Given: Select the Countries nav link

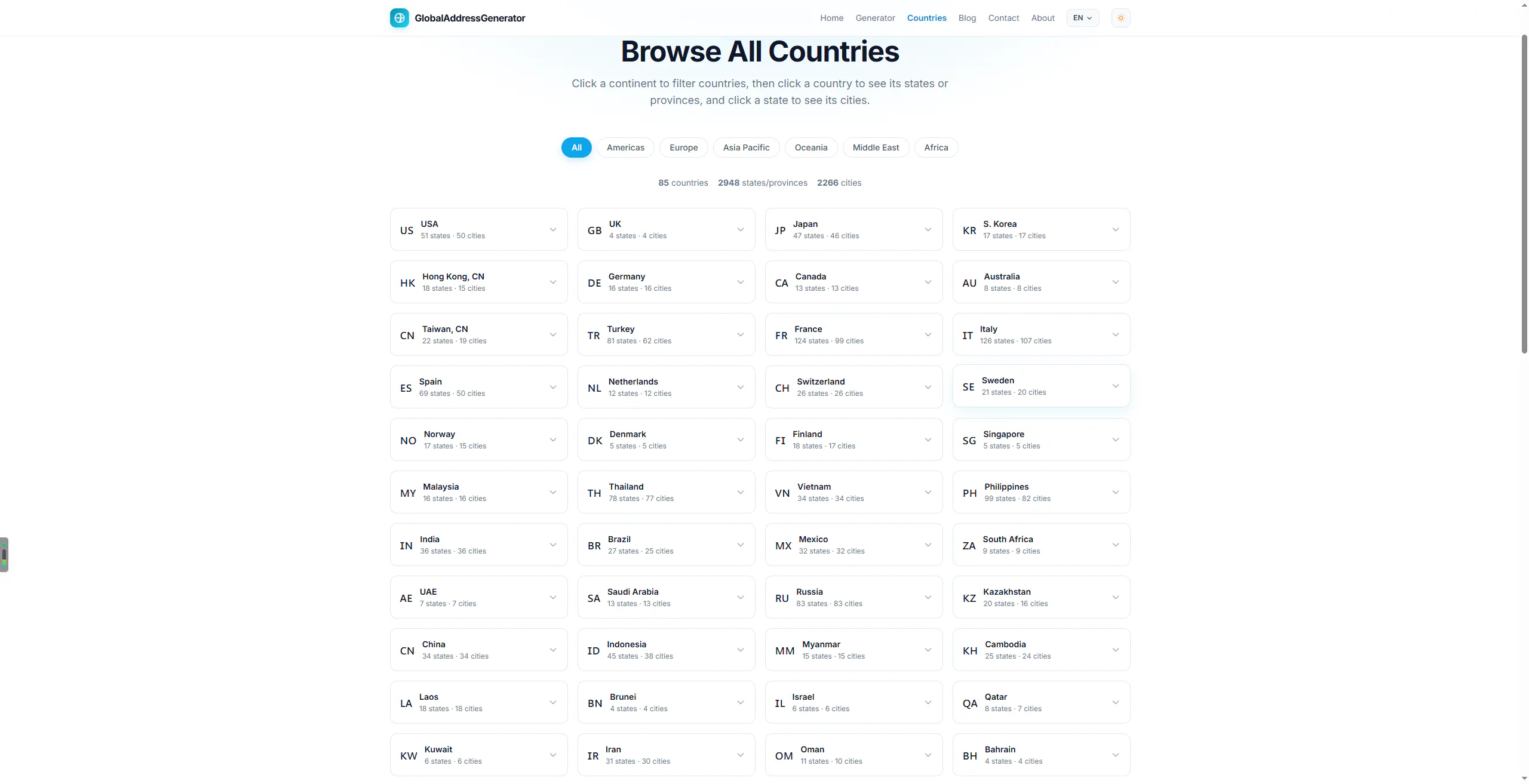Looking at the screenshot, I should (x=926, y=18).
